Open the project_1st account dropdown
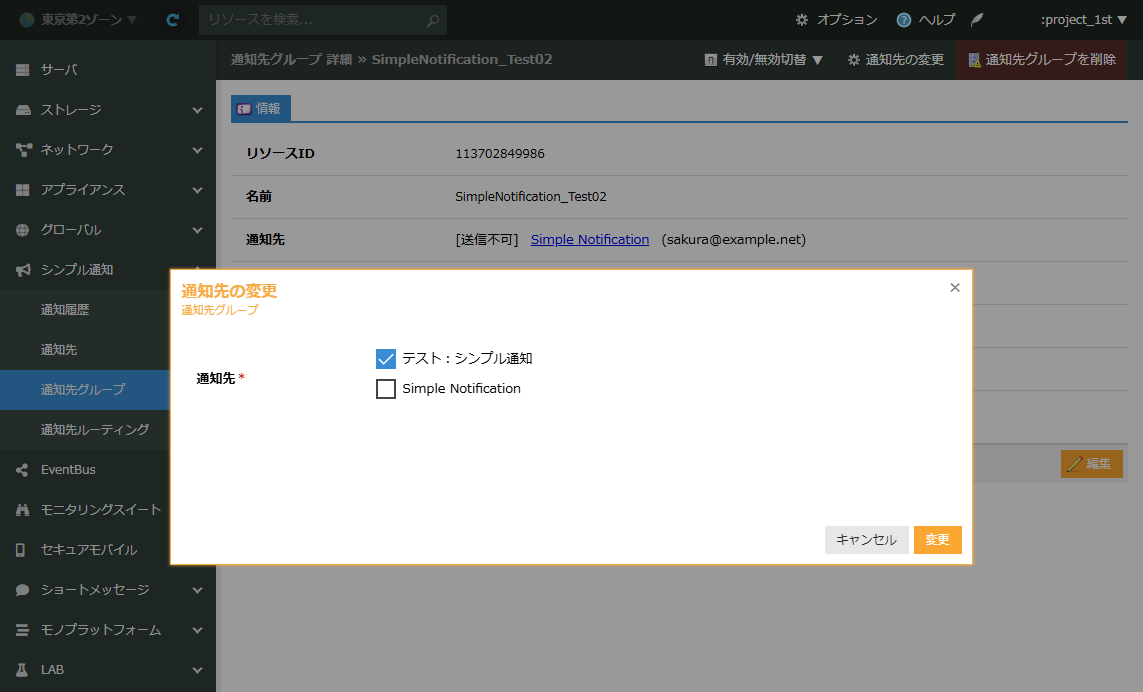This screenshot has width=1143, height=692. 1083,20
